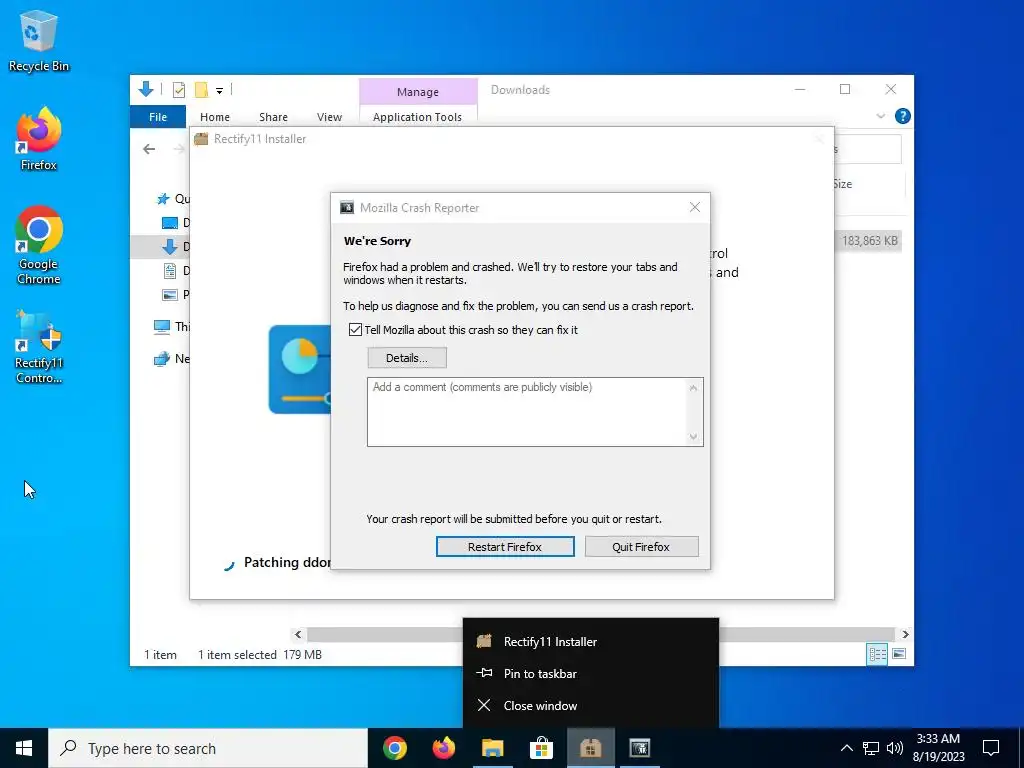Screen dimensions: 1024x768
Task: Click the Manage contextual tab
Action: [x=418, y=92]
